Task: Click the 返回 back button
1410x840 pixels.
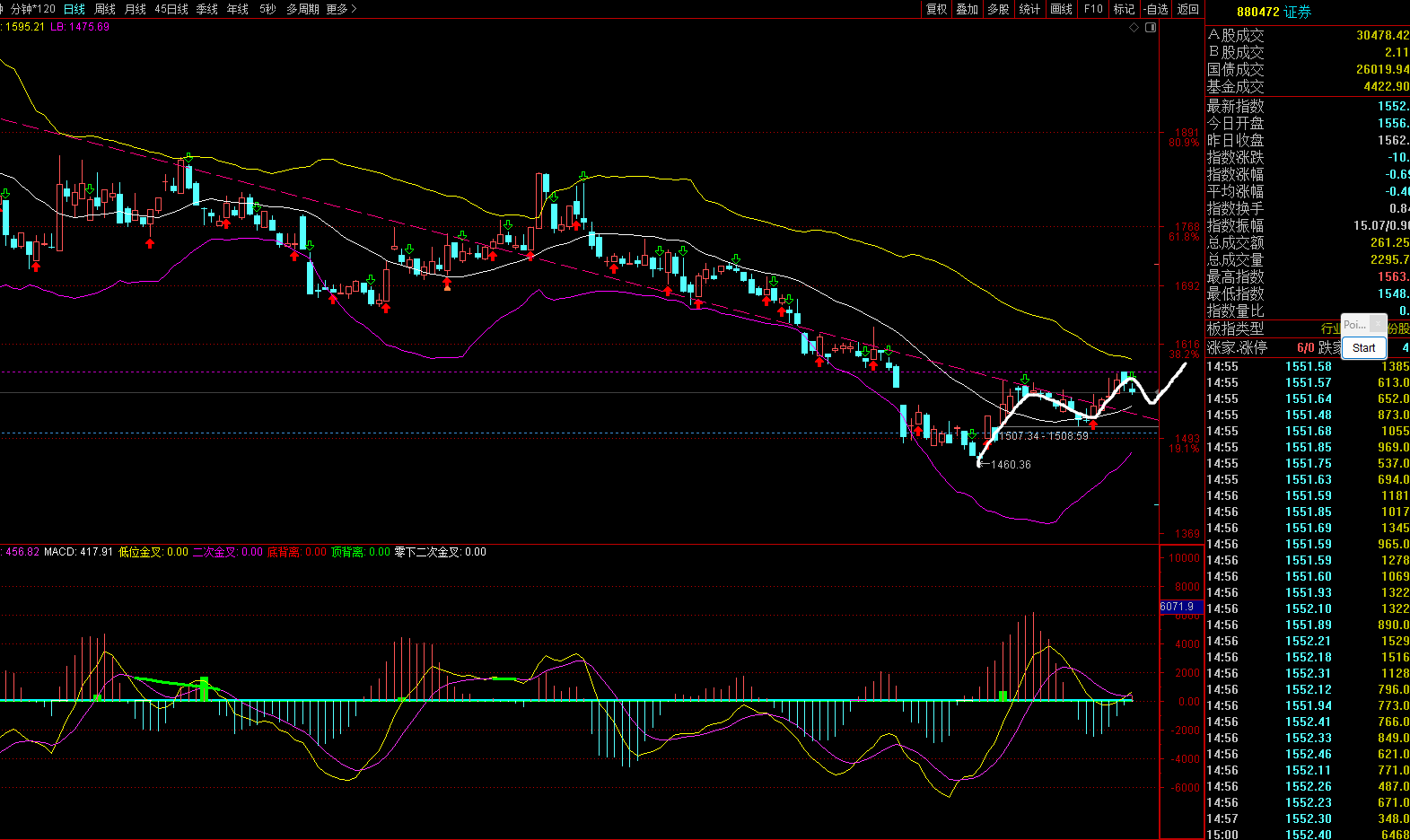Action: tap(1188, 9)
